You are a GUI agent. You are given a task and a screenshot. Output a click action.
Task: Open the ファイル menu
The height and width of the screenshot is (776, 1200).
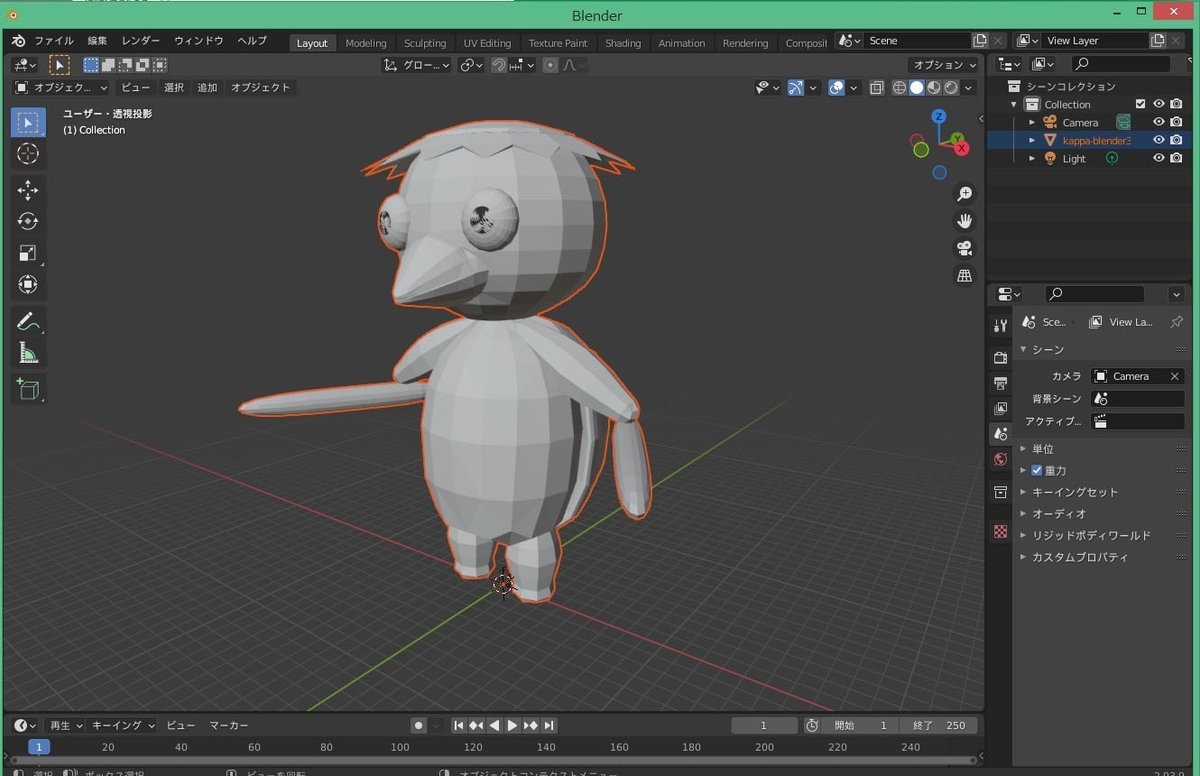point(54,41)
